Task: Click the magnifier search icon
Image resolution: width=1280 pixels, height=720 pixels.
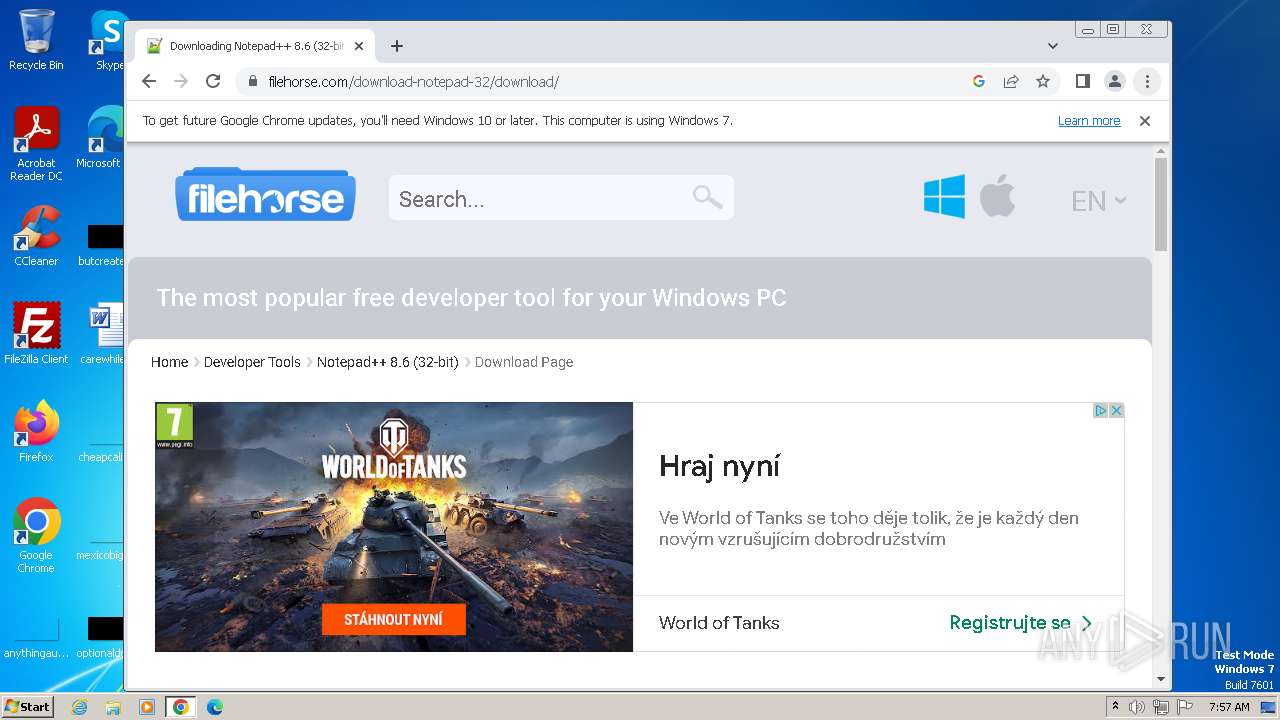Action: [707, 197]
